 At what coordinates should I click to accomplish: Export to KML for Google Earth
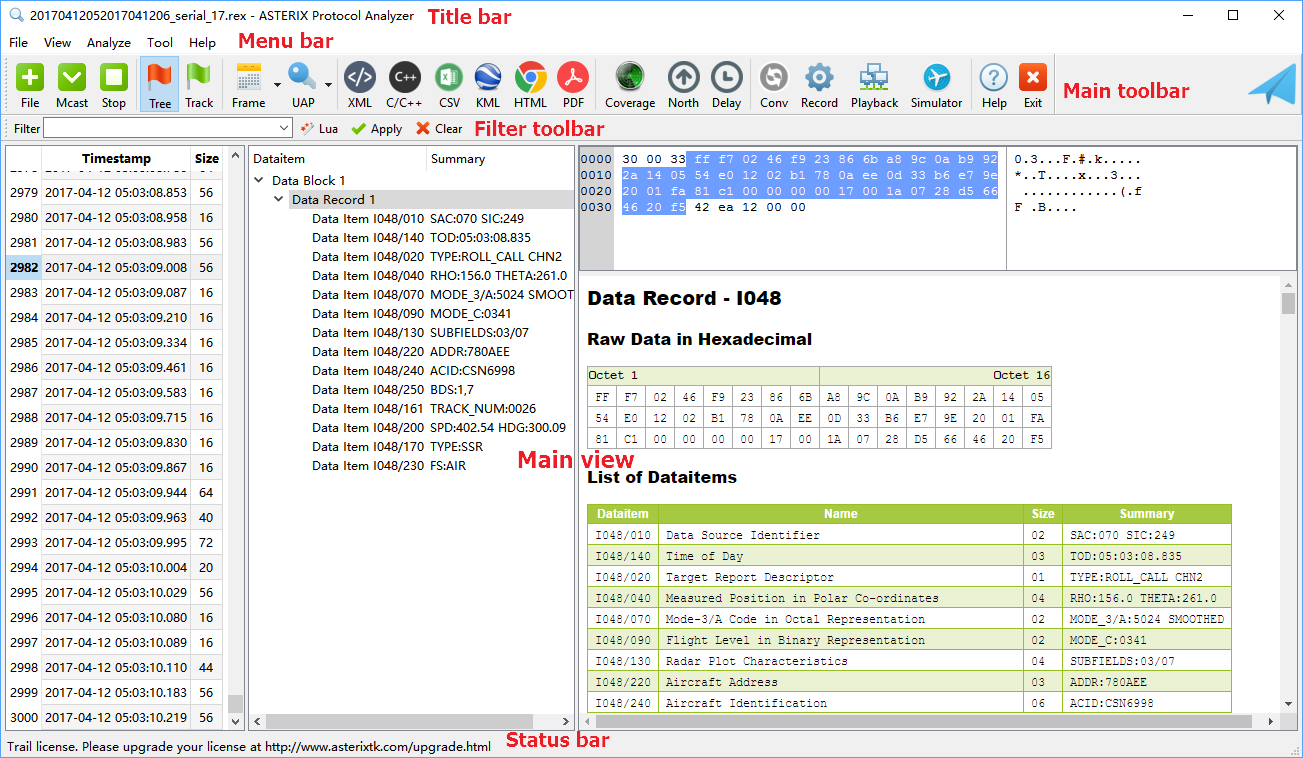tap(488, 85)
